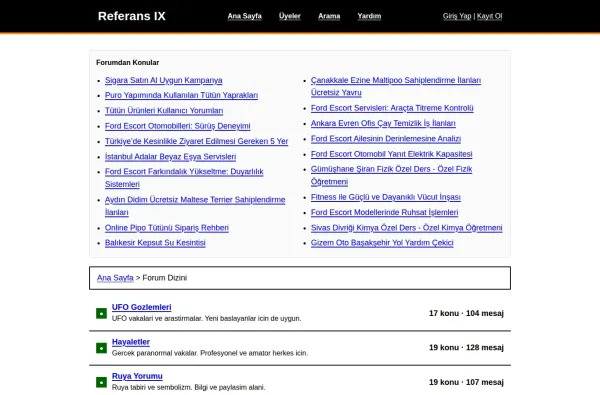Open Gizem Oto Başakşehir Yol Yardım Çekici

pos(382,243)
